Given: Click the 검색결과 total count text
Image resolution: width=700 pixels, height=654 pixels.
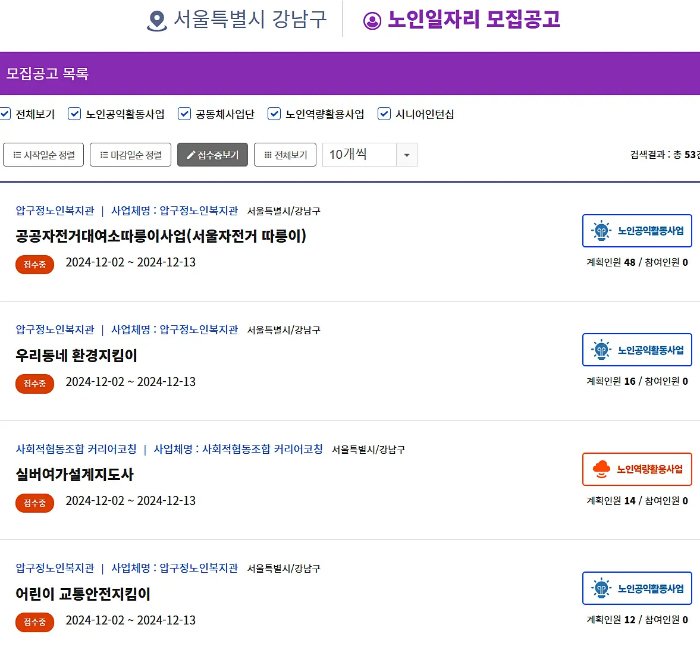Looking at the screenshot, I should click(x=665, y=154).
